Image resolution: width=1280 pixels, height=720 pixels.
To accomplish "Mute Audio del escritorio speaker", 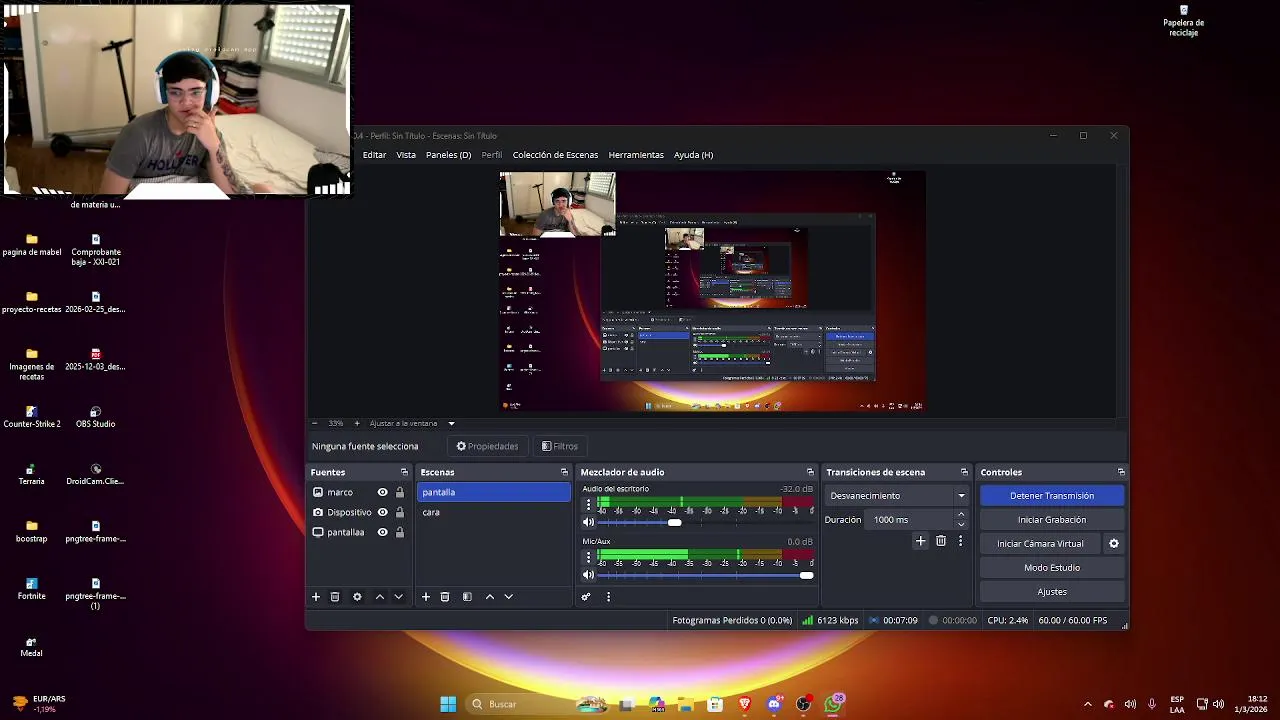I will (588, 522).
